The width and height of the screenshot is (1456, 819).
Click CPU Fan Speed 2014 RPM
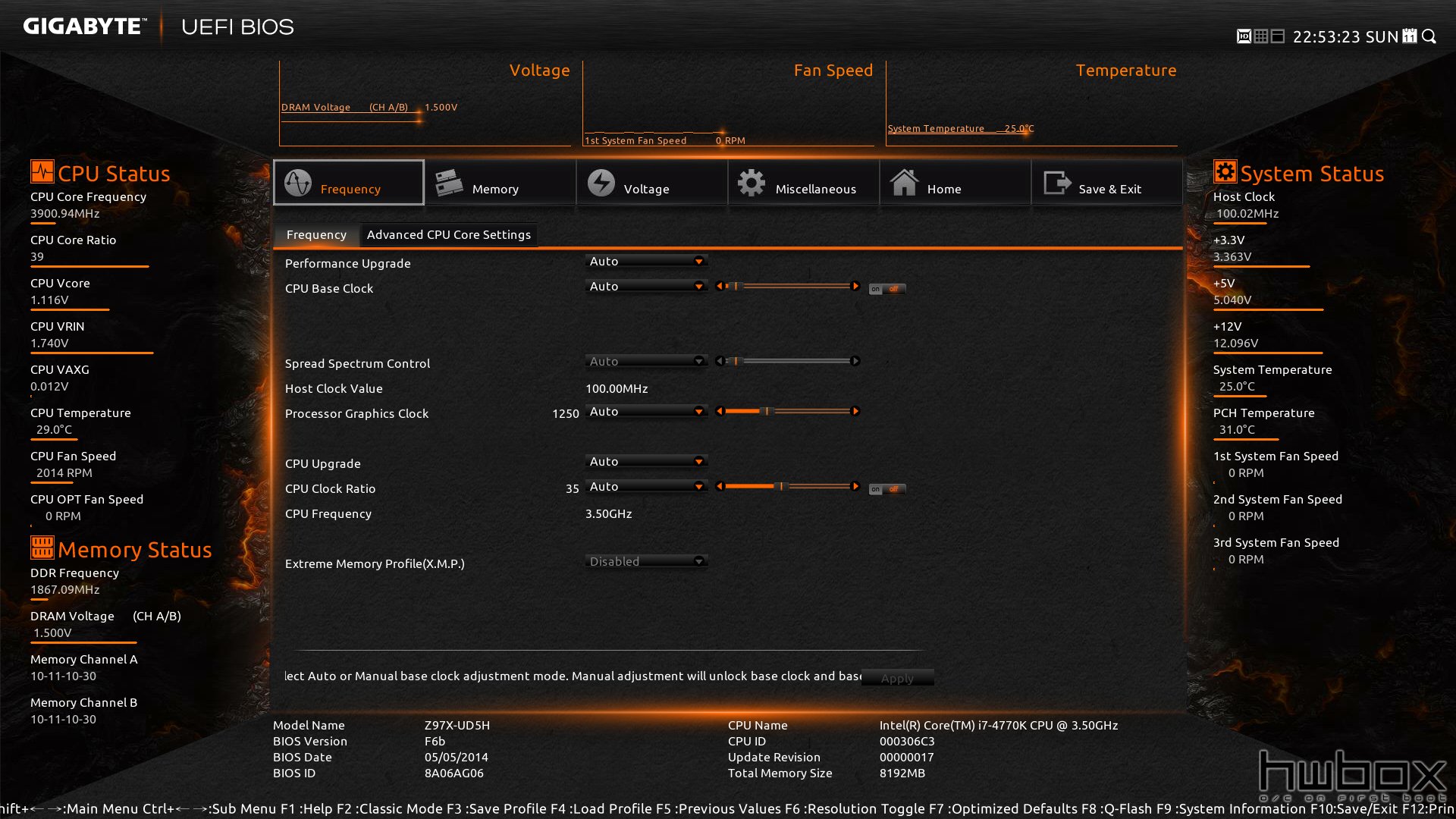click(64, 473)
